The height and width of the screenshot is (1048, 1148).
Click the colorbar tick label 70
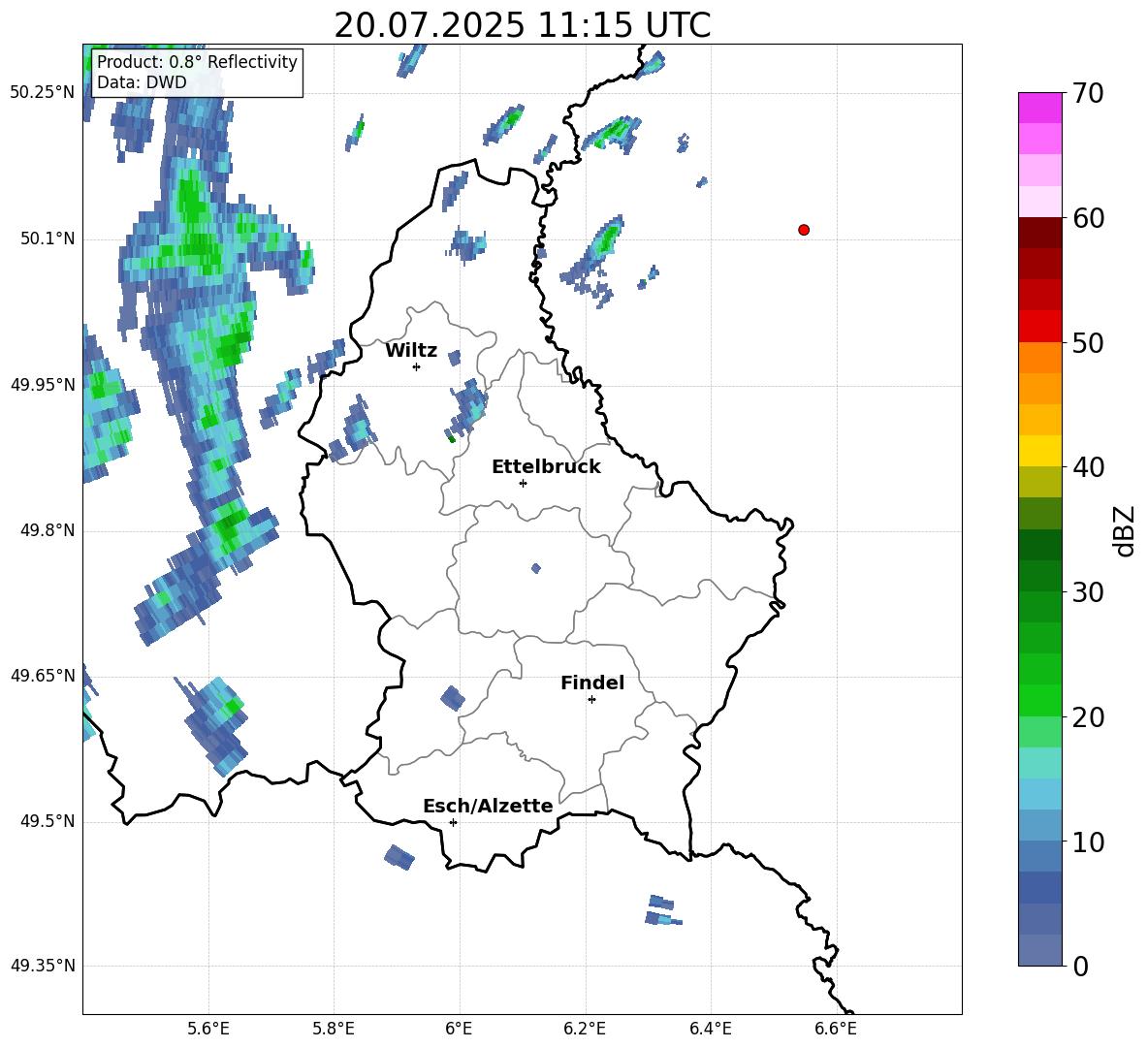(1088, 93)
